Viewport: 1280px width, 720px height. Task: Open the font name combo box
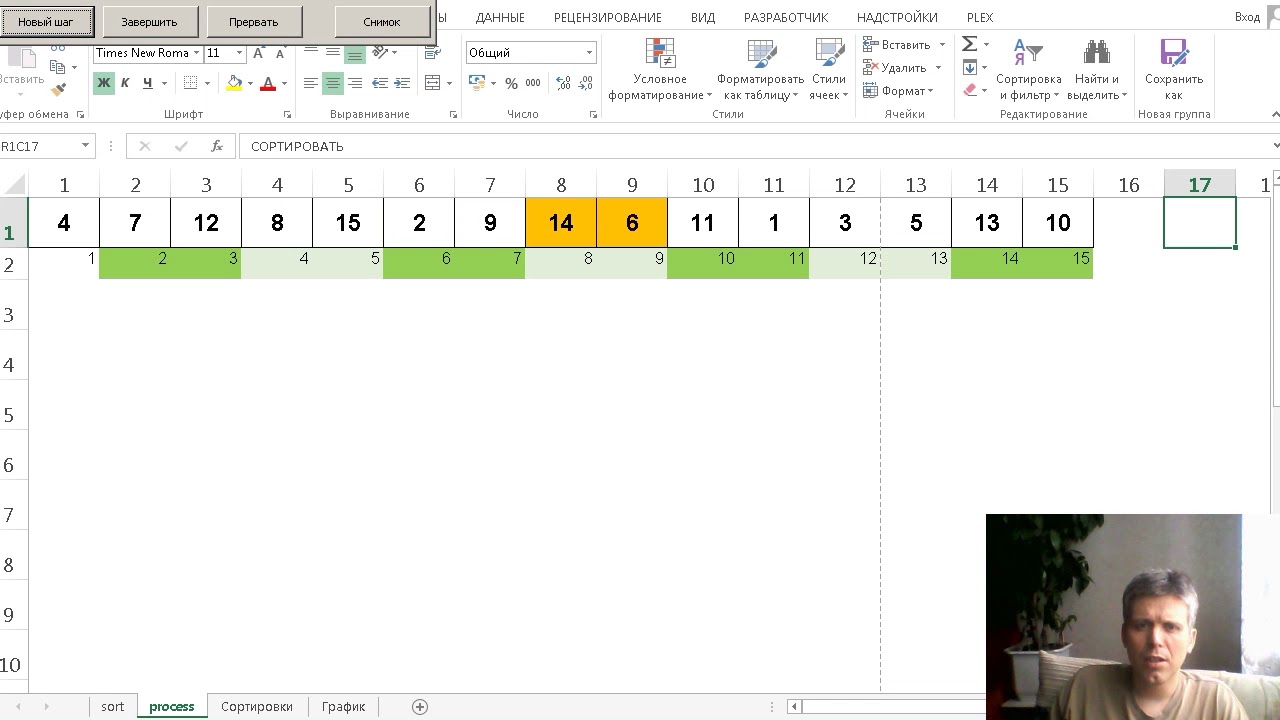coord(148,53)
